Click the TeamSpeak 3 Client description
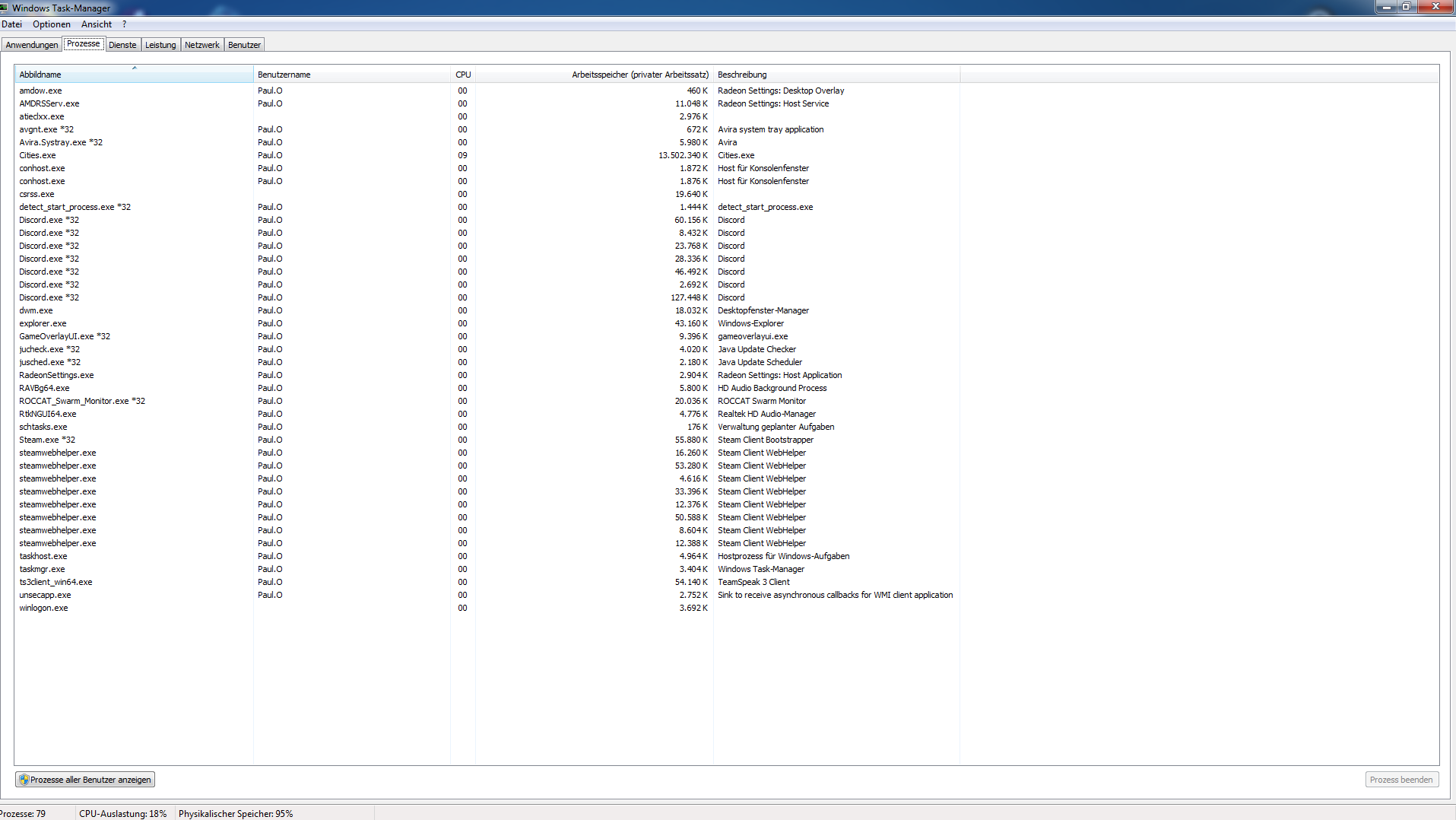Viewport: 1456px width, 820px height. pos(753,582)
